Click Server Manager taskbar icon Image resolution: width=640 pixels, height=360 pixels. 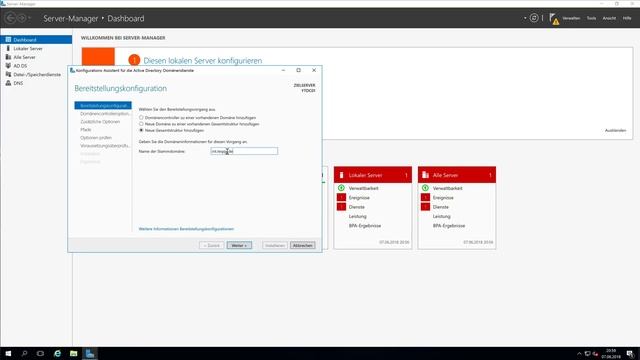point(90,353)
